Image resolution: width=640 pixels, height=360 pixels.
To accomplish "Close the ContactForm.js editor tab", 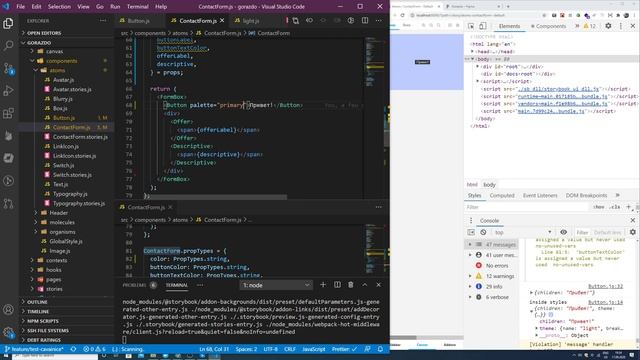I will (222, 20).
